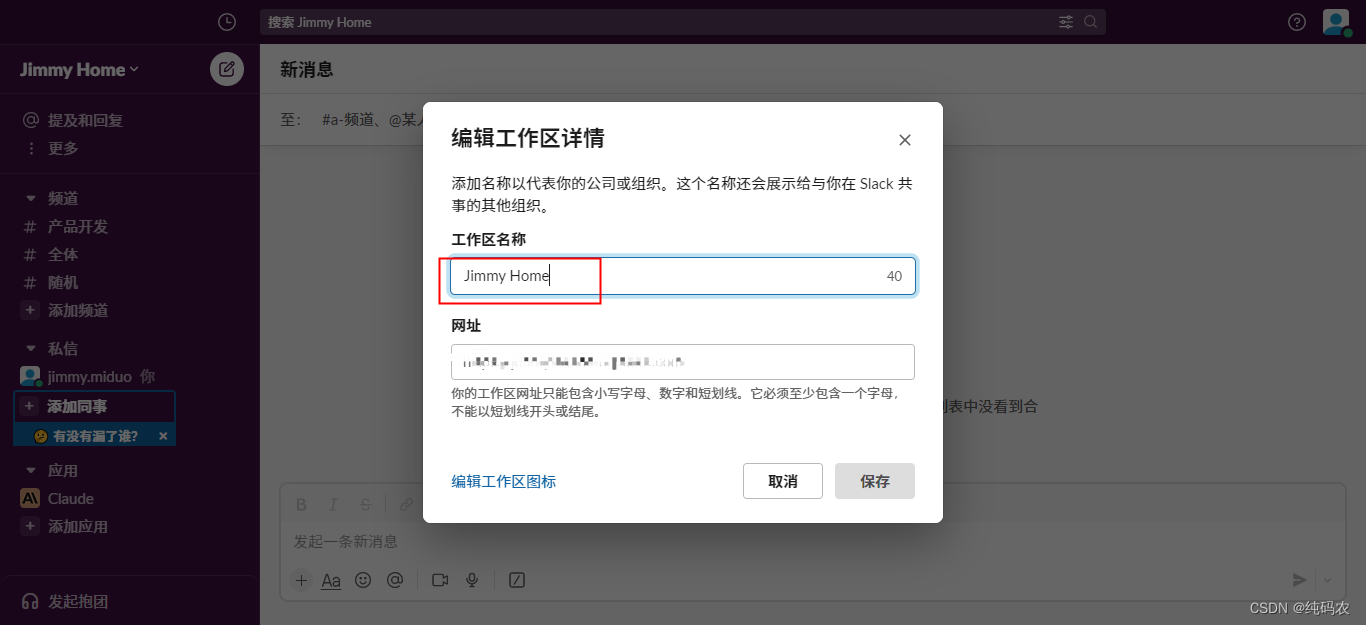
Task: Click the video clip record icon
Action: [440, 580]
